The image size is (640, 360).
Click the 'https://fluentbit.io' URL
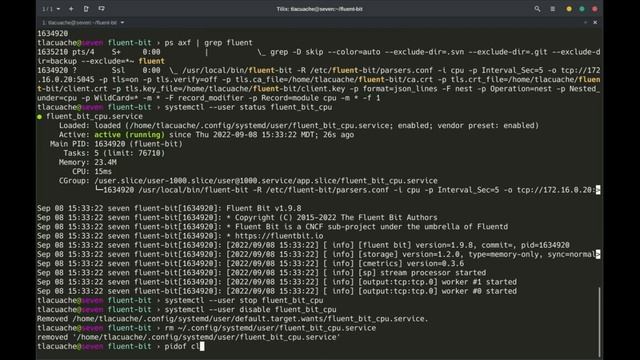(279, 236)
